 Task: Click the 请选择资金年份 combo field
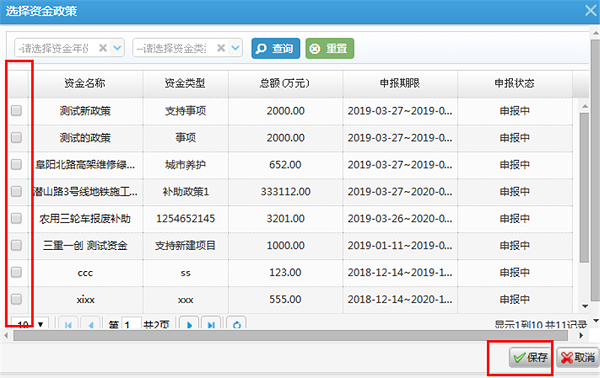(69, 48)
